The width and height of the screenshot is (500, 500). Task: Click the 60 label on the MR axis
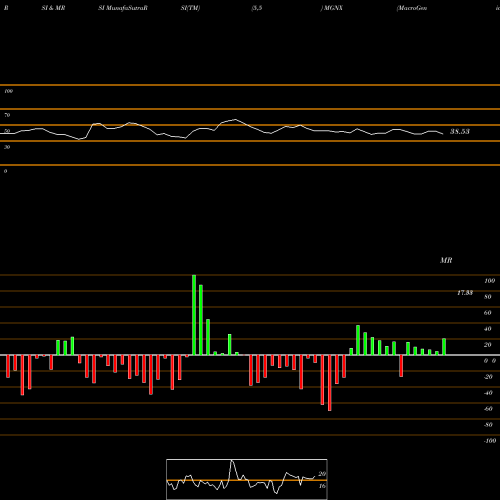487,313
